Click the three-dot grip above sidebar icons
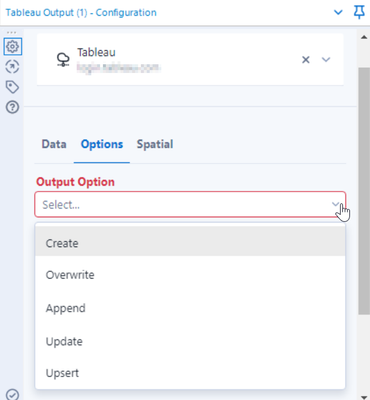This screenshot has height=400, width=370. (x=11, y=33)
